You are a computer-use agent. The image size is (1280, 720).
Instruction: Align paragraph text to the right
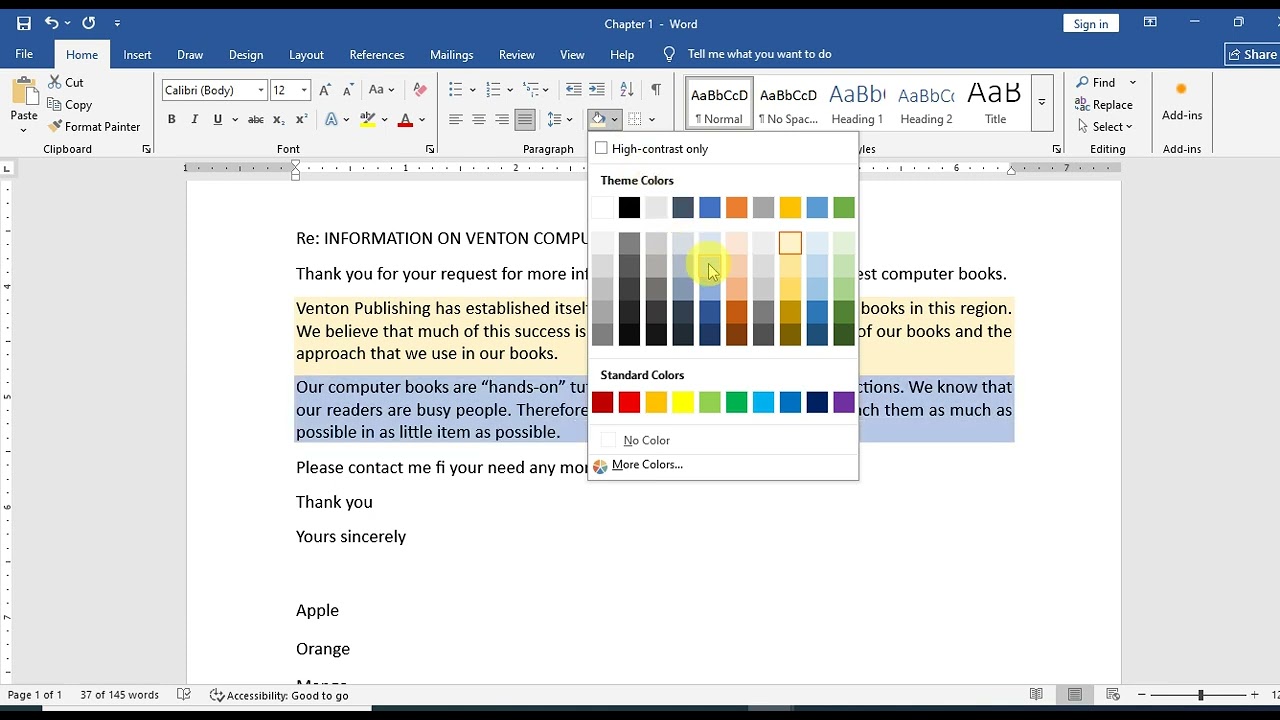coord(502,119)
